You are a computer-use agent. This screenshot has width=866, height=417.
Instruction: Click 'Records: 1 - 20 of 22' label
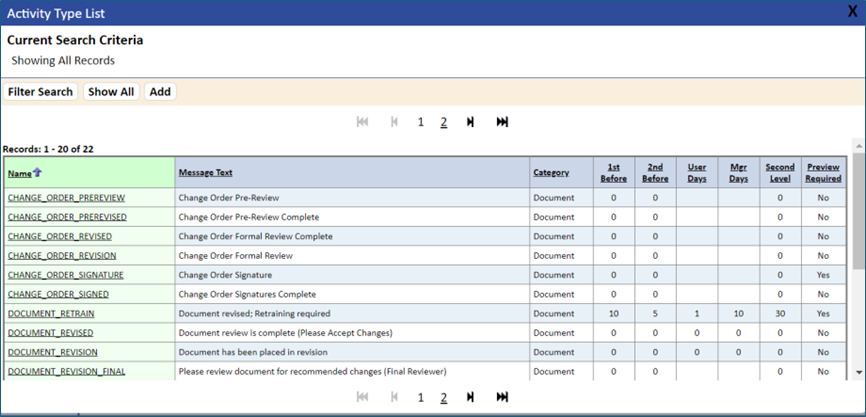[x=48, y=149]
